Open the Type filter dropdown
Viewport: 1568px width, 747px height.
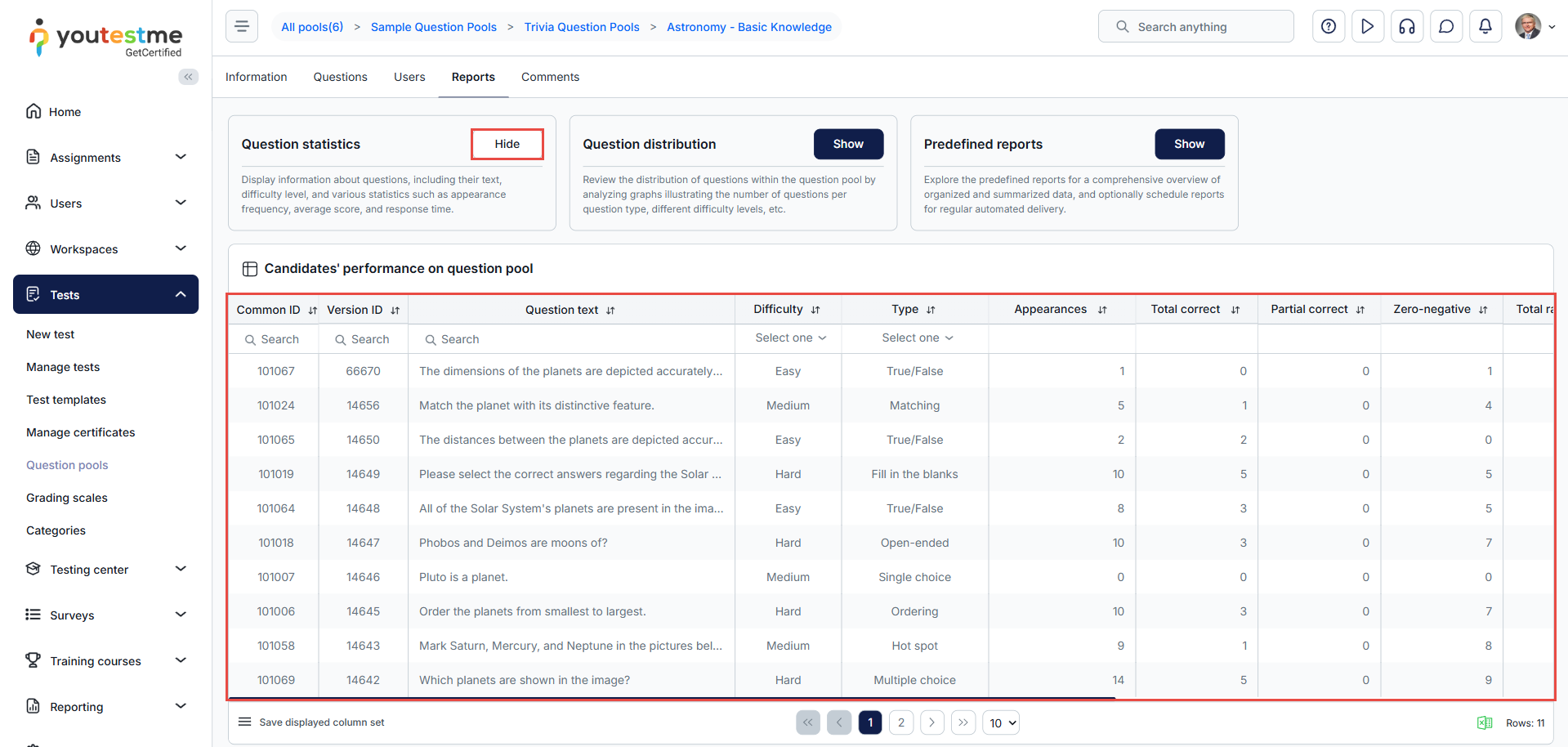click(916, 338)
